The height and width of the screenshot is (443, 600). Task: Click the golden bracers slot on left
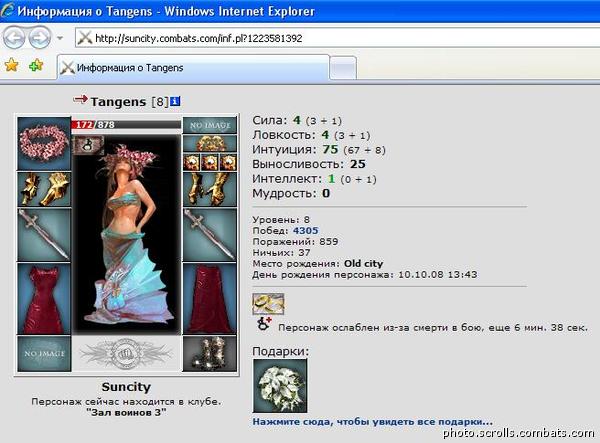click(44, 189)
